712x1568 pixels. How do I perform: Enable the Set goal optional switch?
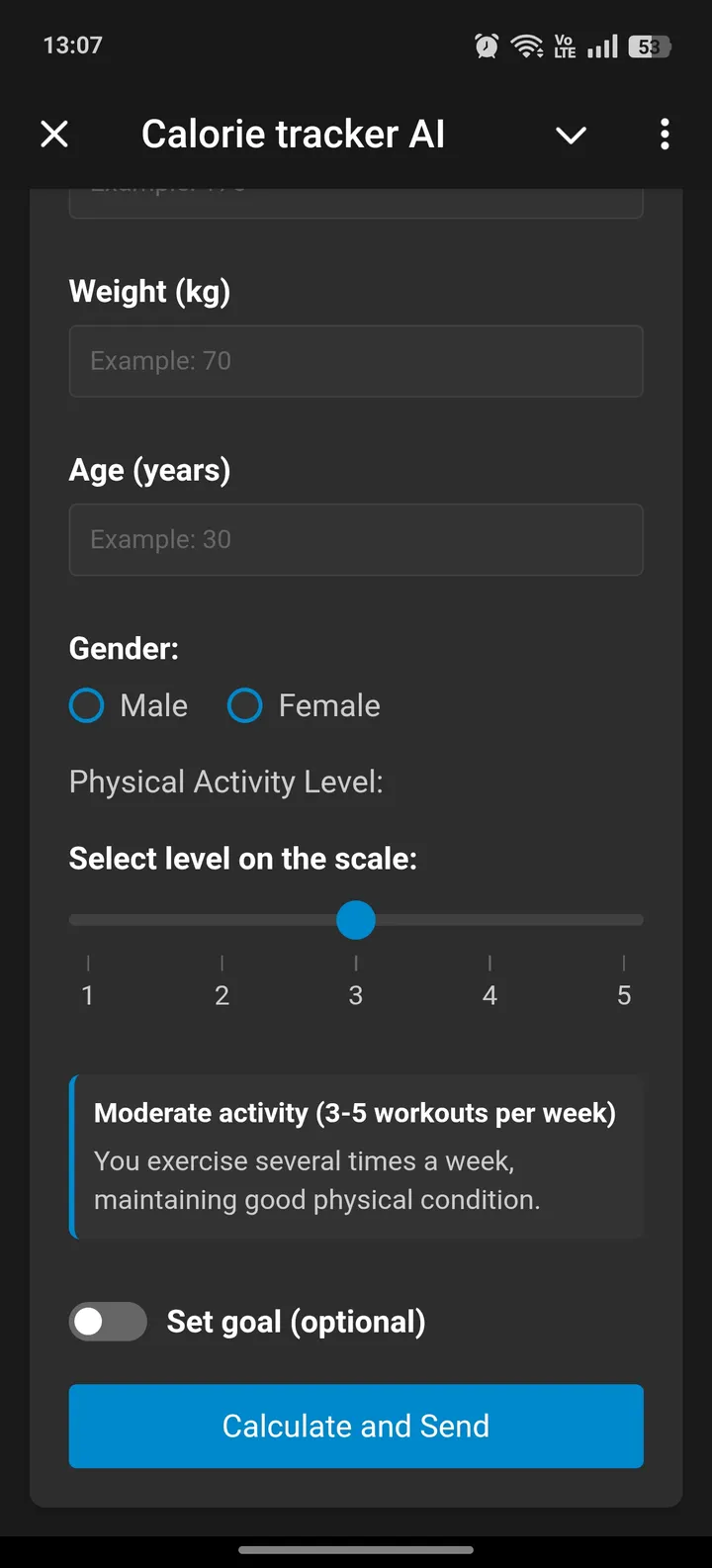coord(108,1322)
